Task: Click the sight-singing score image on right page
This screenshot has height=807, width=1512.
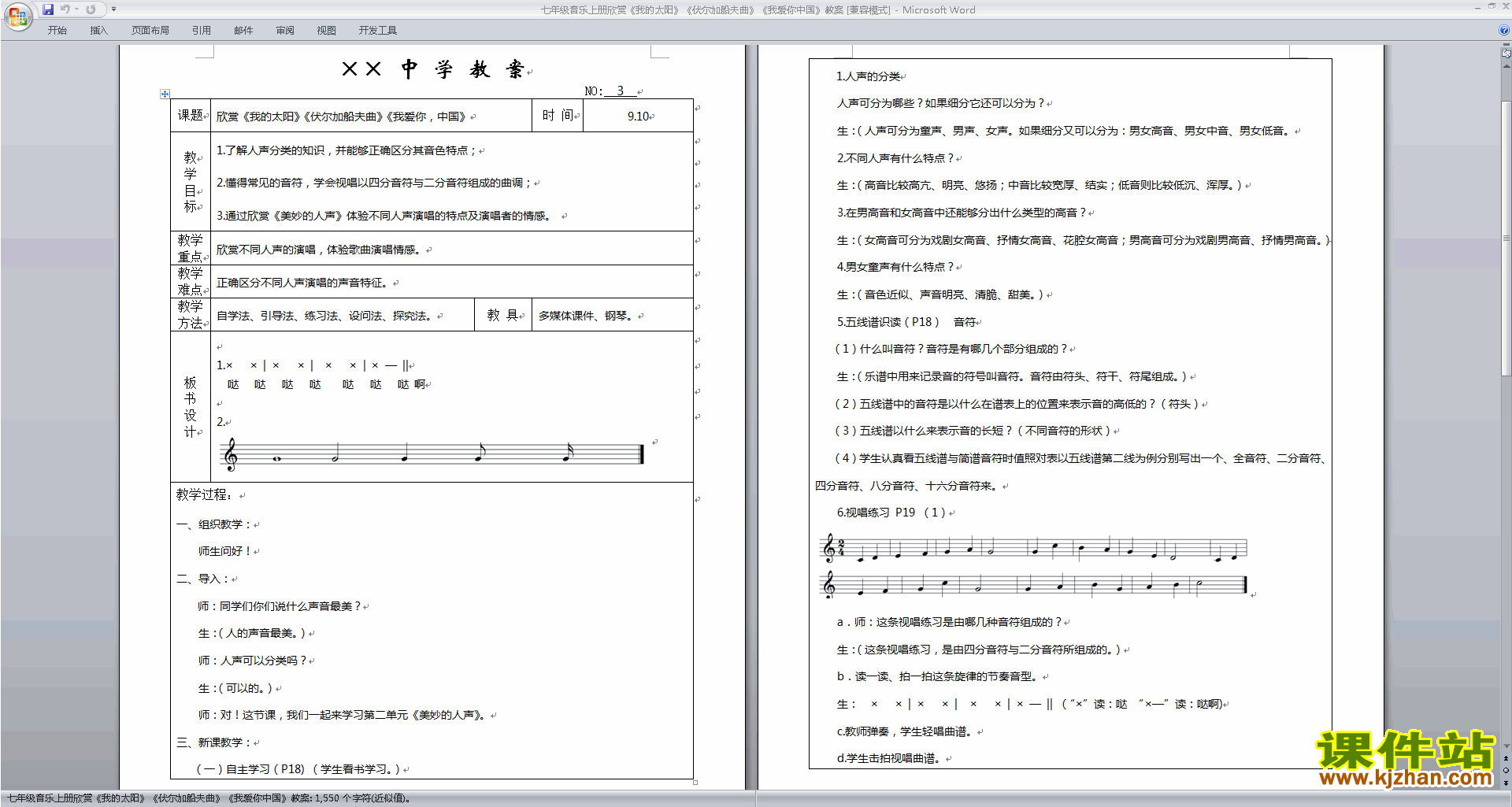Action: [1034, 566]
